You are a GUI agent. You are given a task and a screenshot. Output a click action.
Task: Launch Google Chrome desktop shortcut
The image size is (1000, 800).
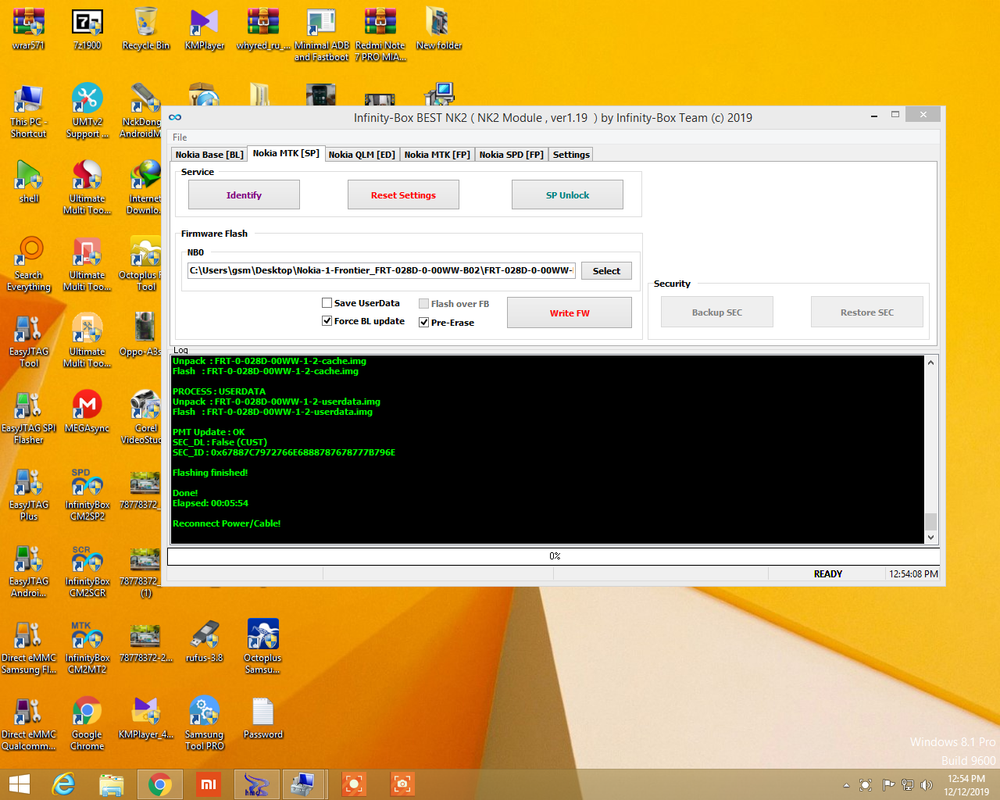pos(87,723)
